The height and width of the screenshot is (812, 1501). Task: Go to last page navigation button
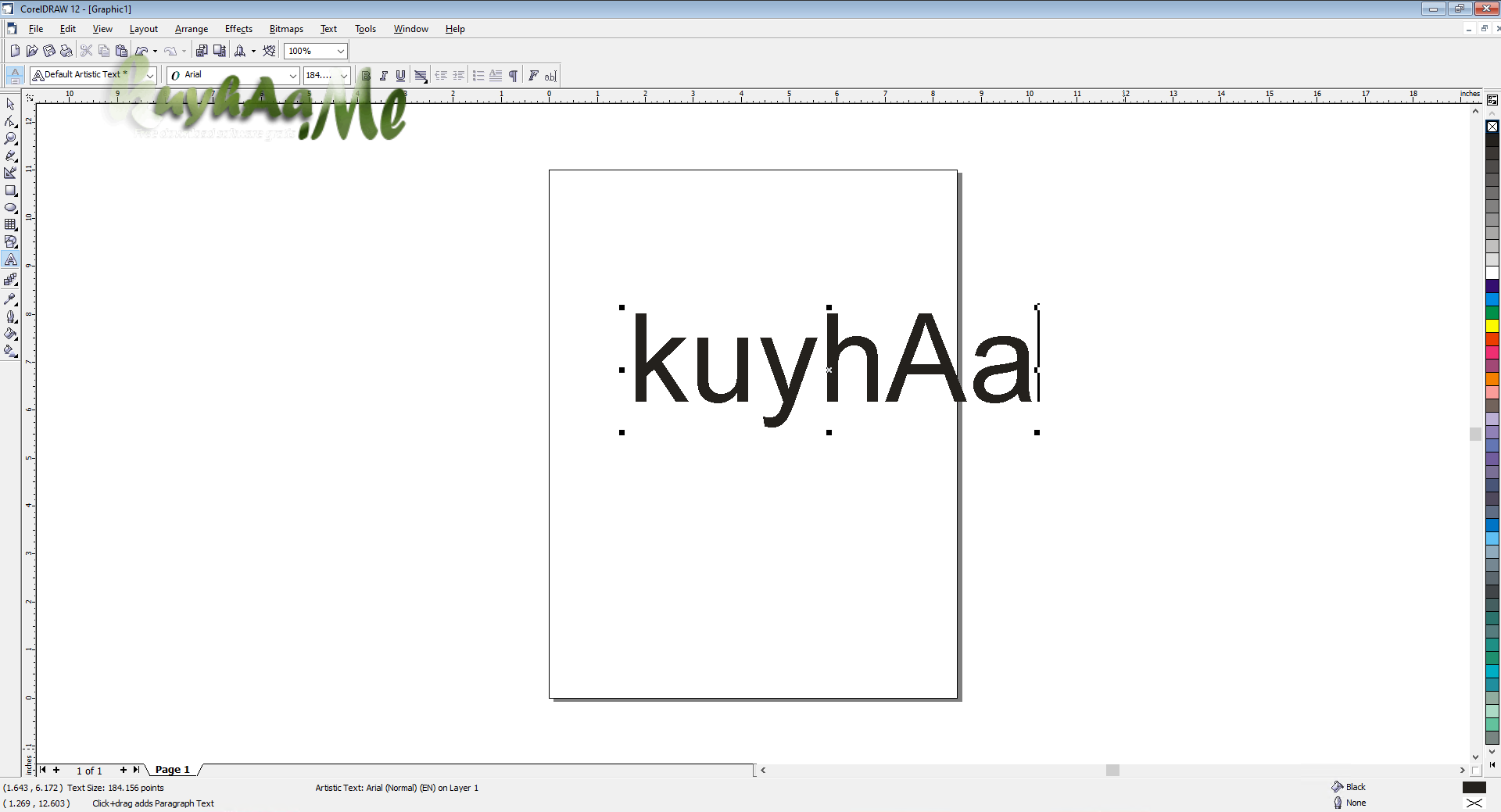(x=136, y=770)
